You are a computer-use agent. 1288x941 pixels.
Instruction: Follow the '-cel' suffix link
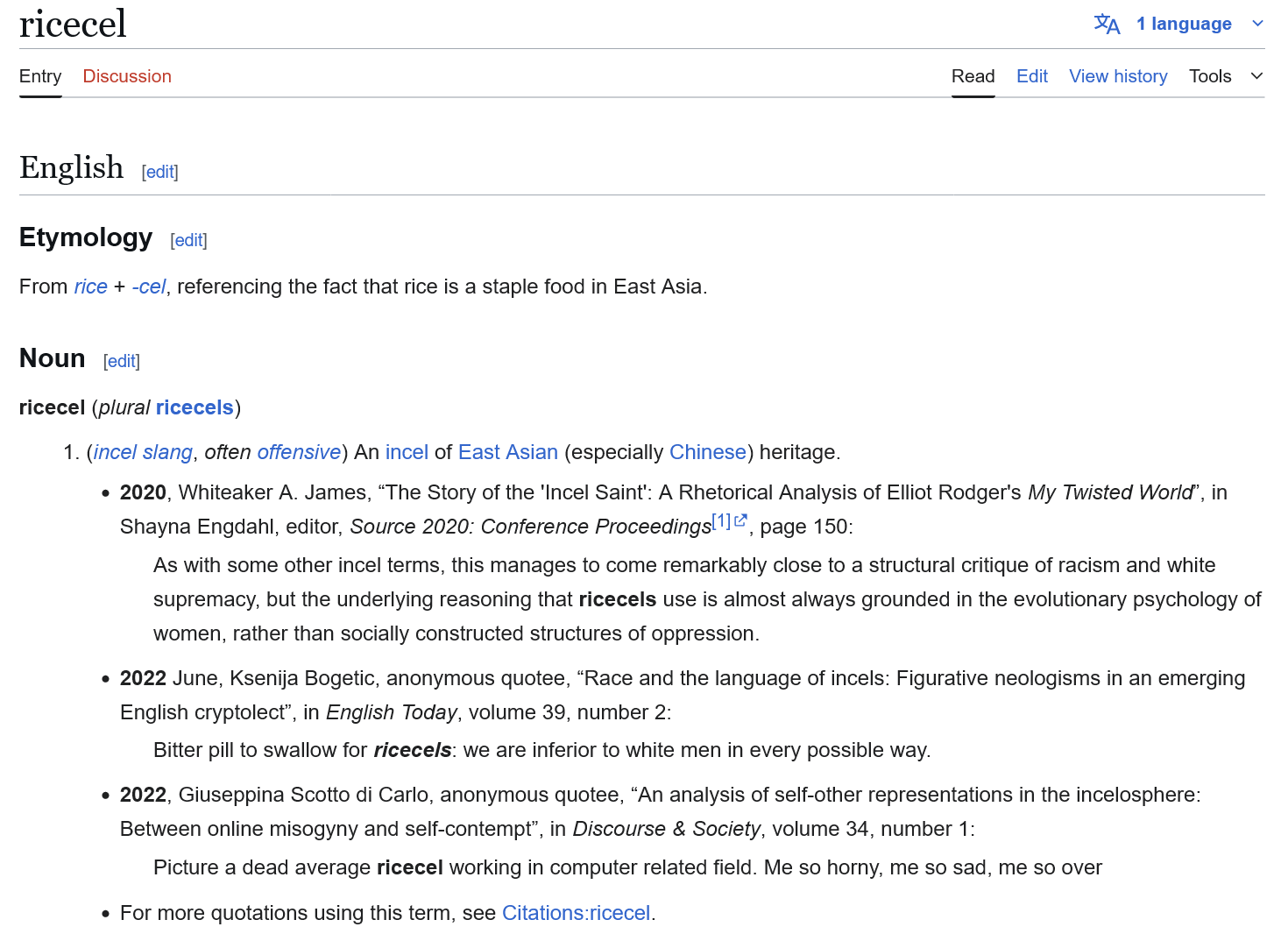(149, 287)
